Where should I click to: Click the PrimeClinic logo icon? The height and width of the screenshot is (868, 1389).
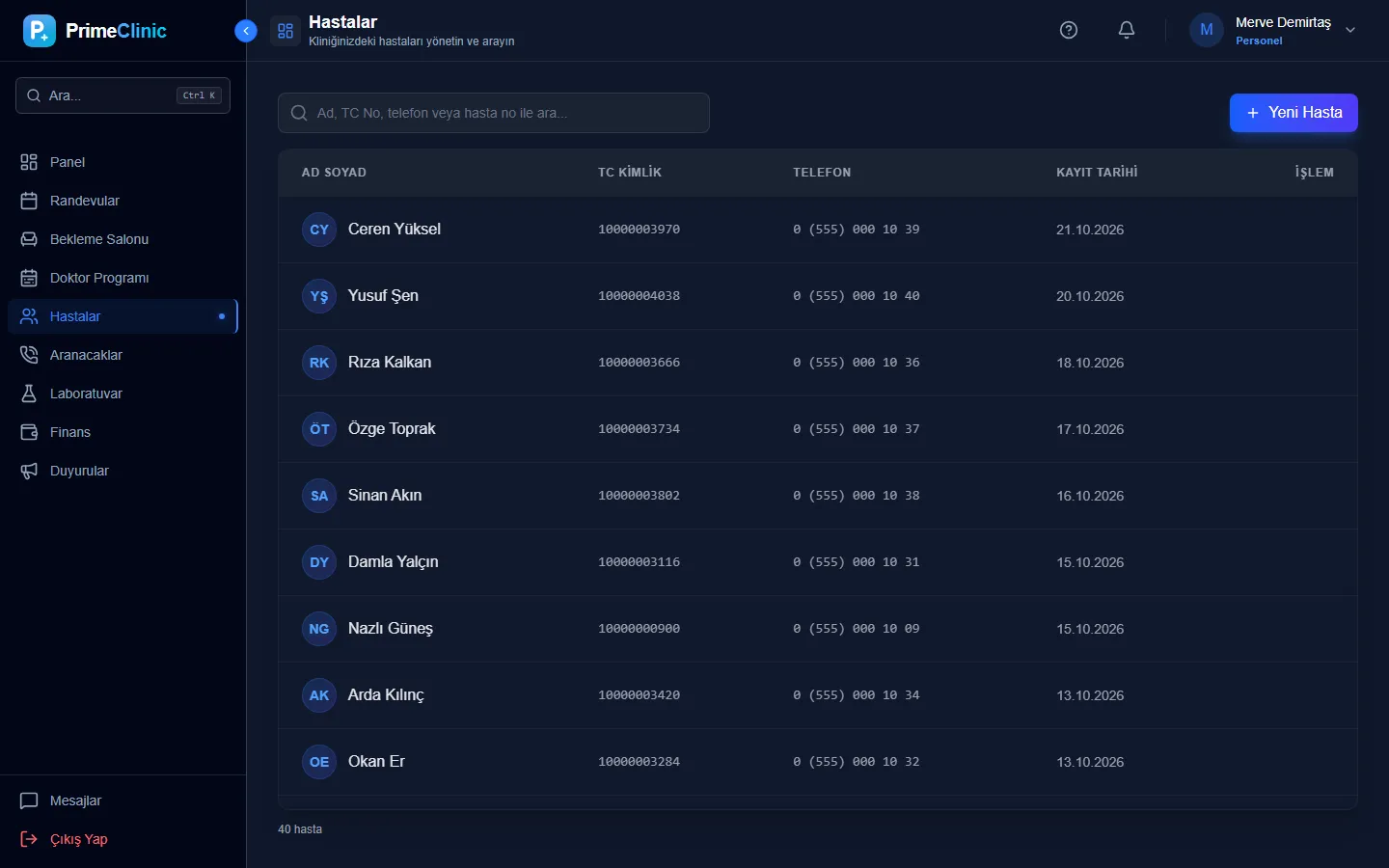pyautogui.click(x=40, y=31)
